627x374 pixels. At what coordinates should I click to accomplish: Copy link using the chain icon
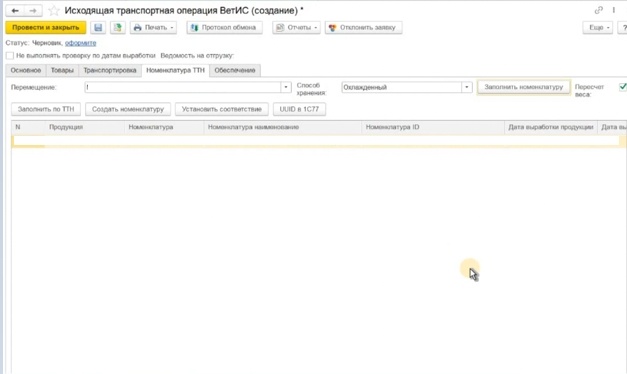[599, 10]
